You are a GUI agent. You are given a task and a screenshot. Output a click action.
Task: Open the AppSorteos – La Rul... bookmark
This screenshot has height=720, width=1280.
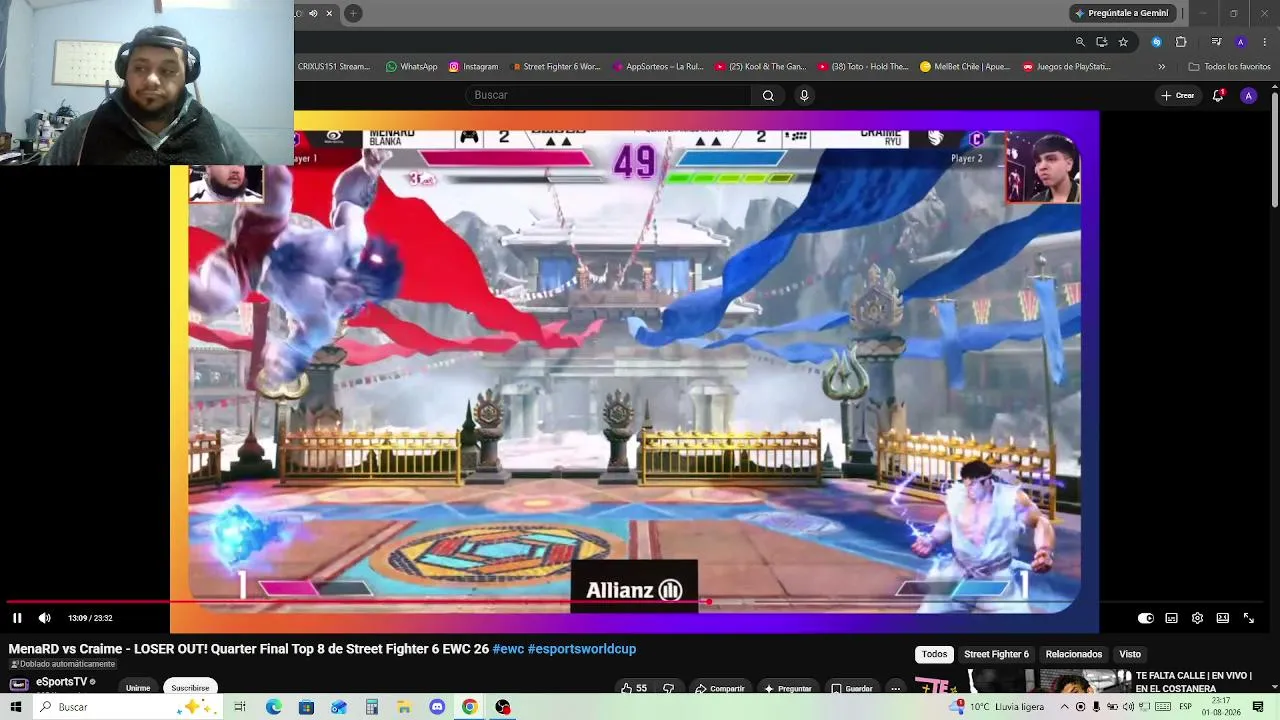tap(658, 67)
